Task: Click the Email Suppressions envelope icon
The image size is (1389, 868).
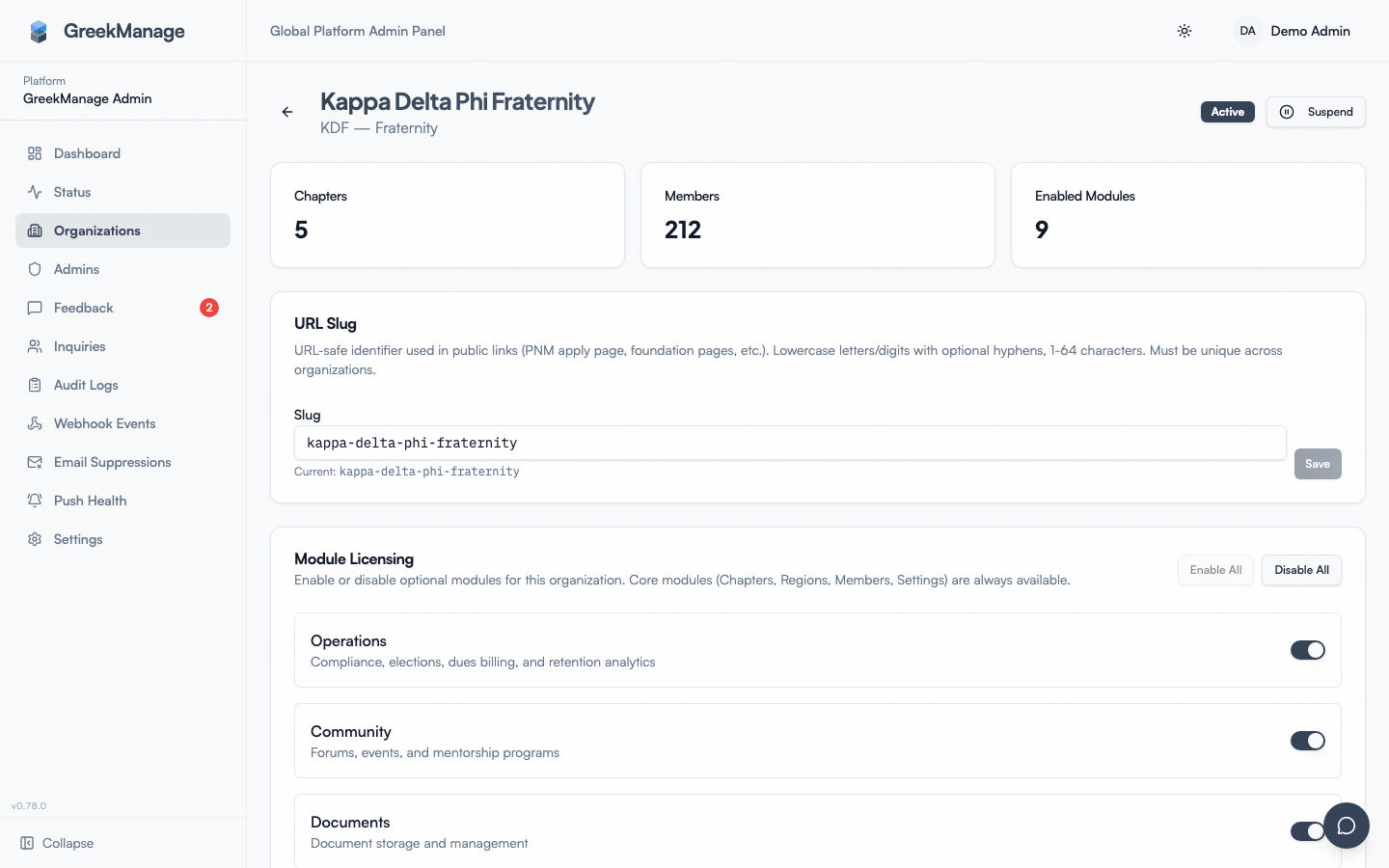Action: [x=35, y=462]
